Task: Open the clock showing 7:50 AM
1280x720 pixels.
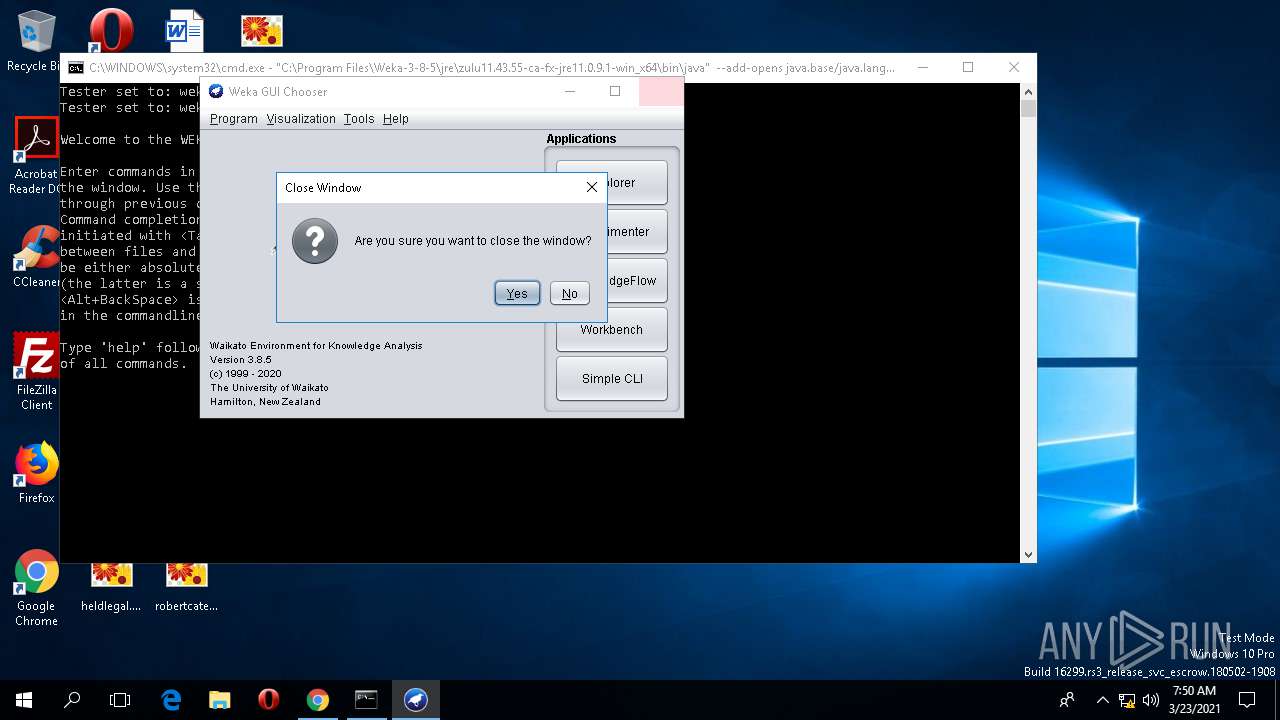Action: point(1194,700)
